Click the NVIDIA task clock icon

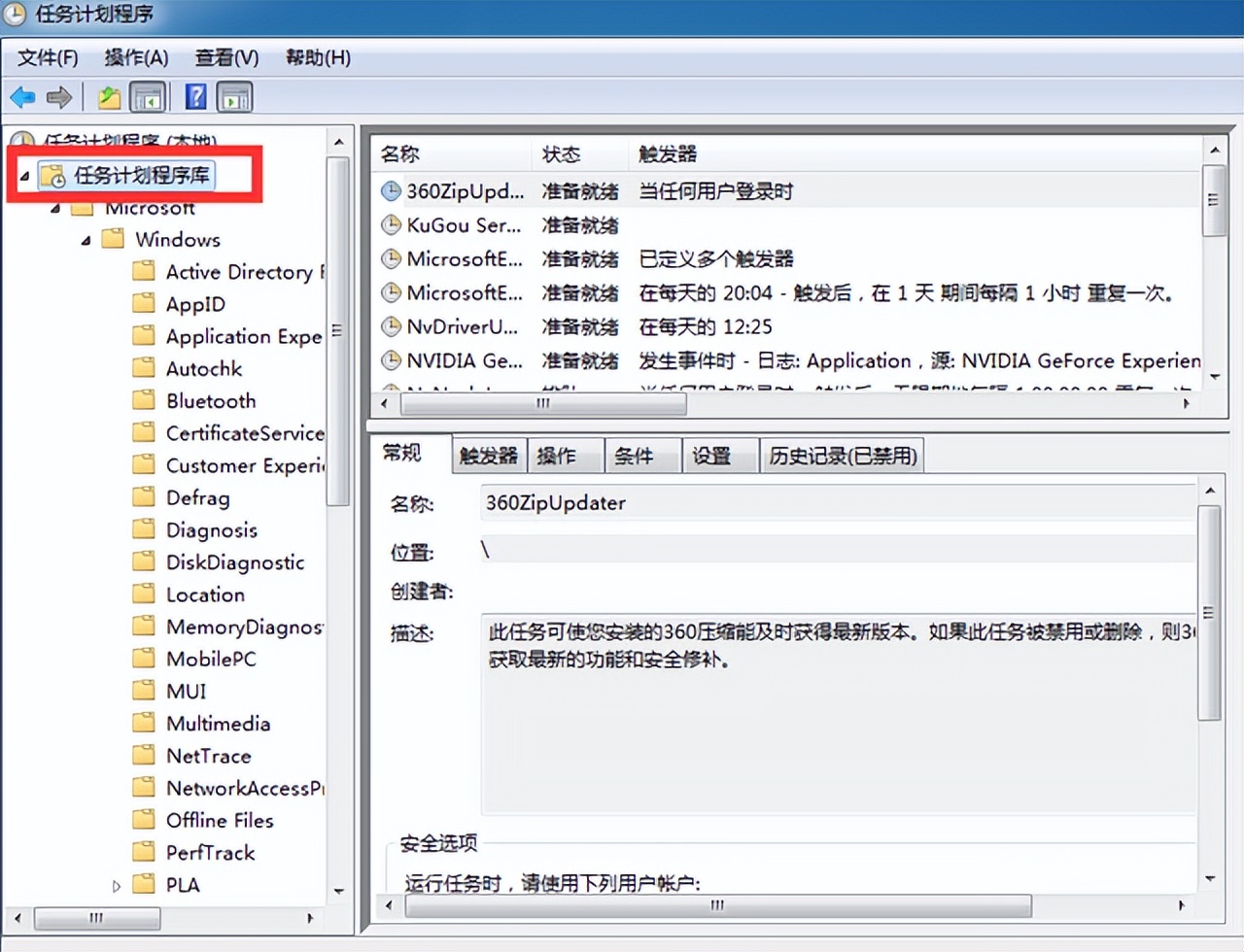(x=390, y=360)
